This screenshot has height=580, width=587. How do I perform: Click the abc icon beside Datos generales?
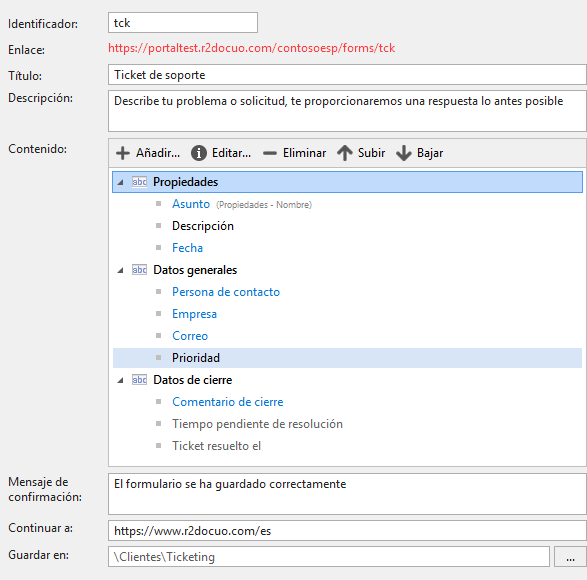(x=139, y=270)
